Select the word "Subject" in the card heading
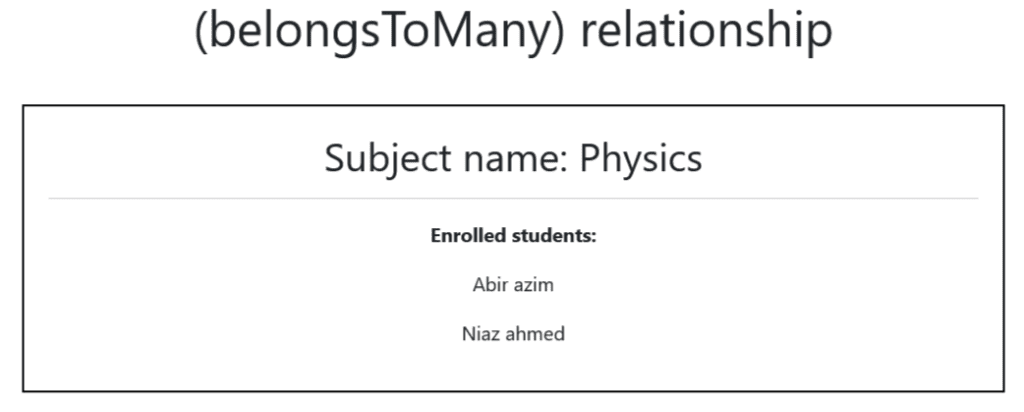Viewport: 1024px width, 412px height. pos(388,158)
